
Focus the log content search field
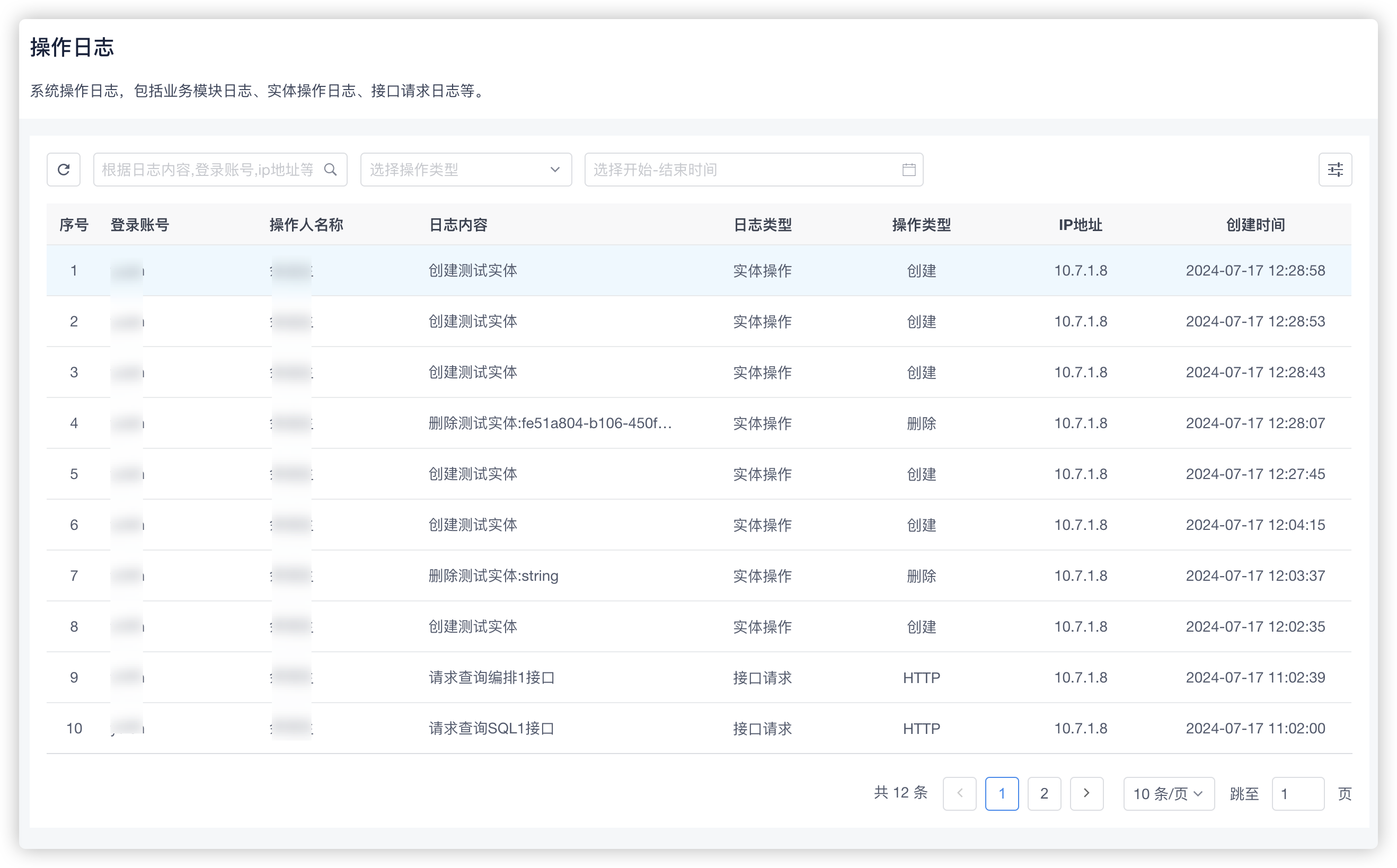coord(208,170)
